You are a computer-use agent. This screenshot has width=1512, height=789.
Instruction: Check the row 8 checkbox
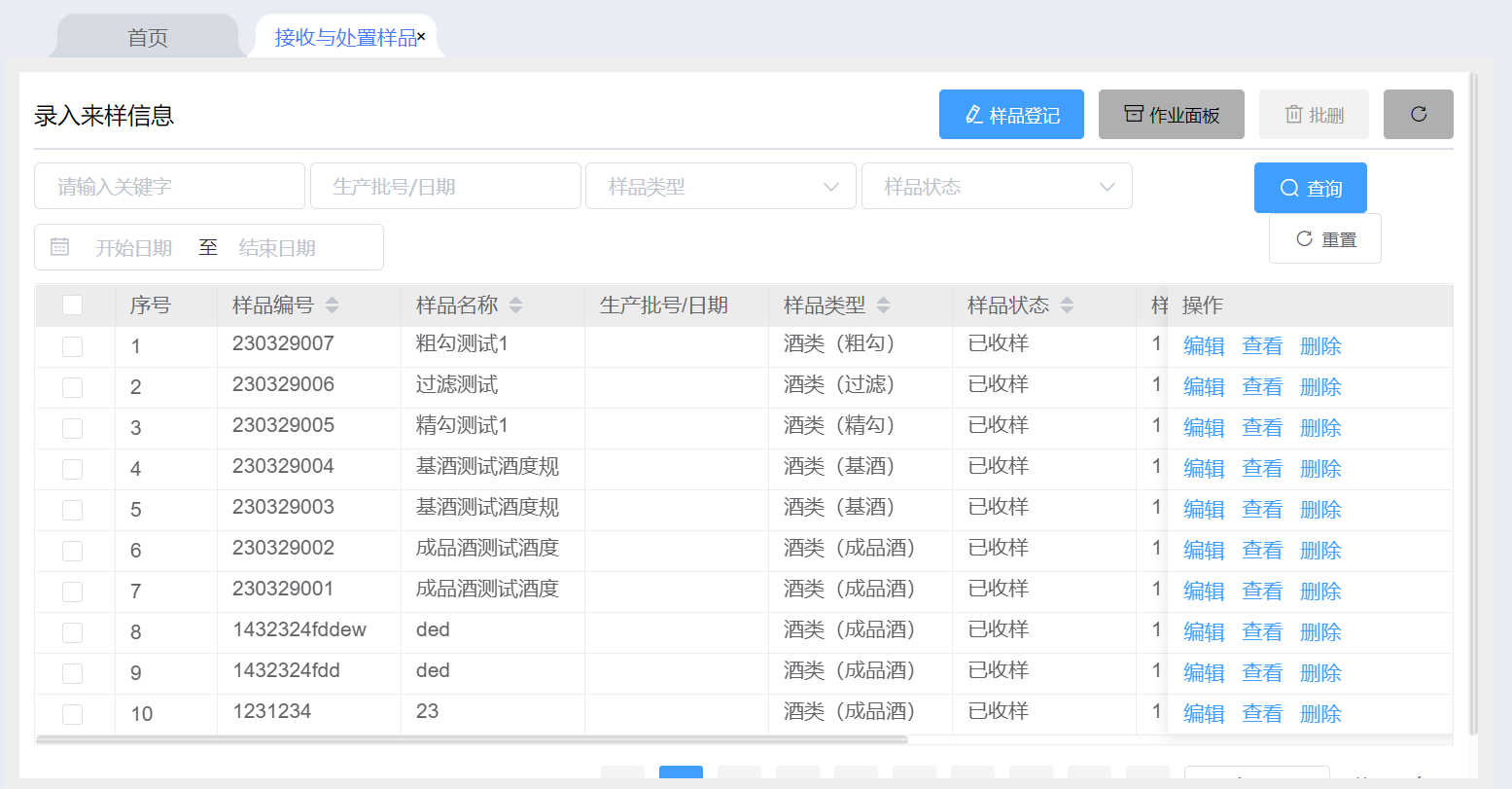click(x=72, y=632)
